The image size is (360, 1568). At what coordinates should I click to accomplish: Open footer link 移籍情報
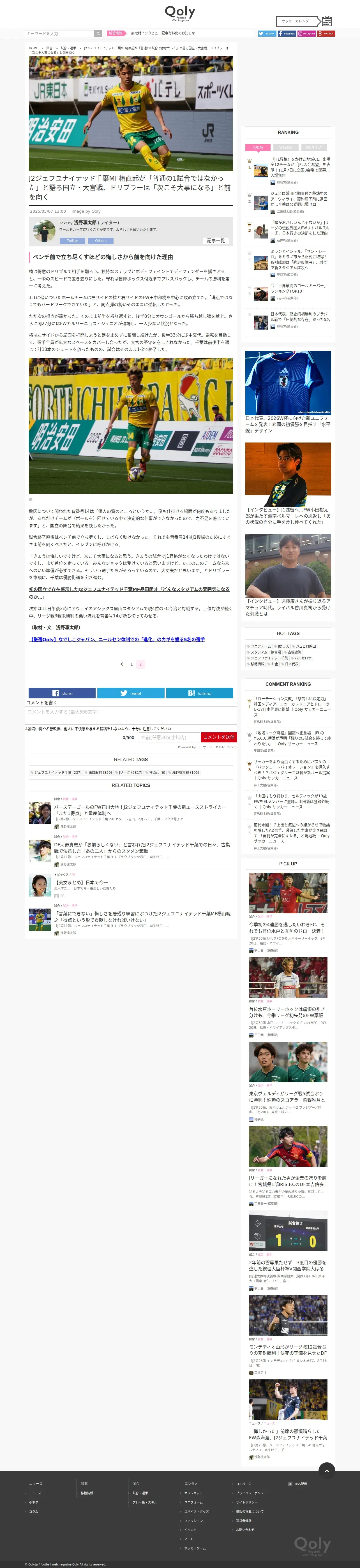click(x=87, y=1493)
